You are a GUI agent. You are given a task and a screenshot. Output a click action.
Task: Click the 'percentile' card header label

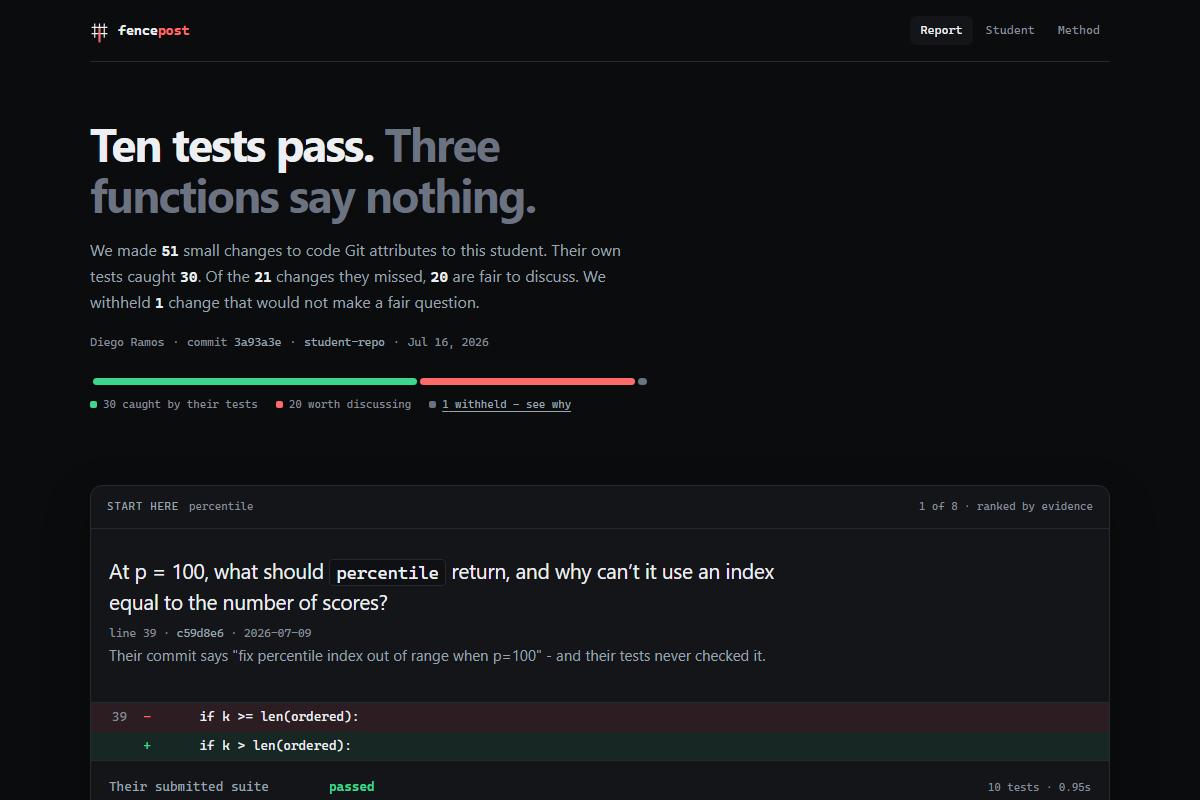pyautogui.click(x=221, y=506)
